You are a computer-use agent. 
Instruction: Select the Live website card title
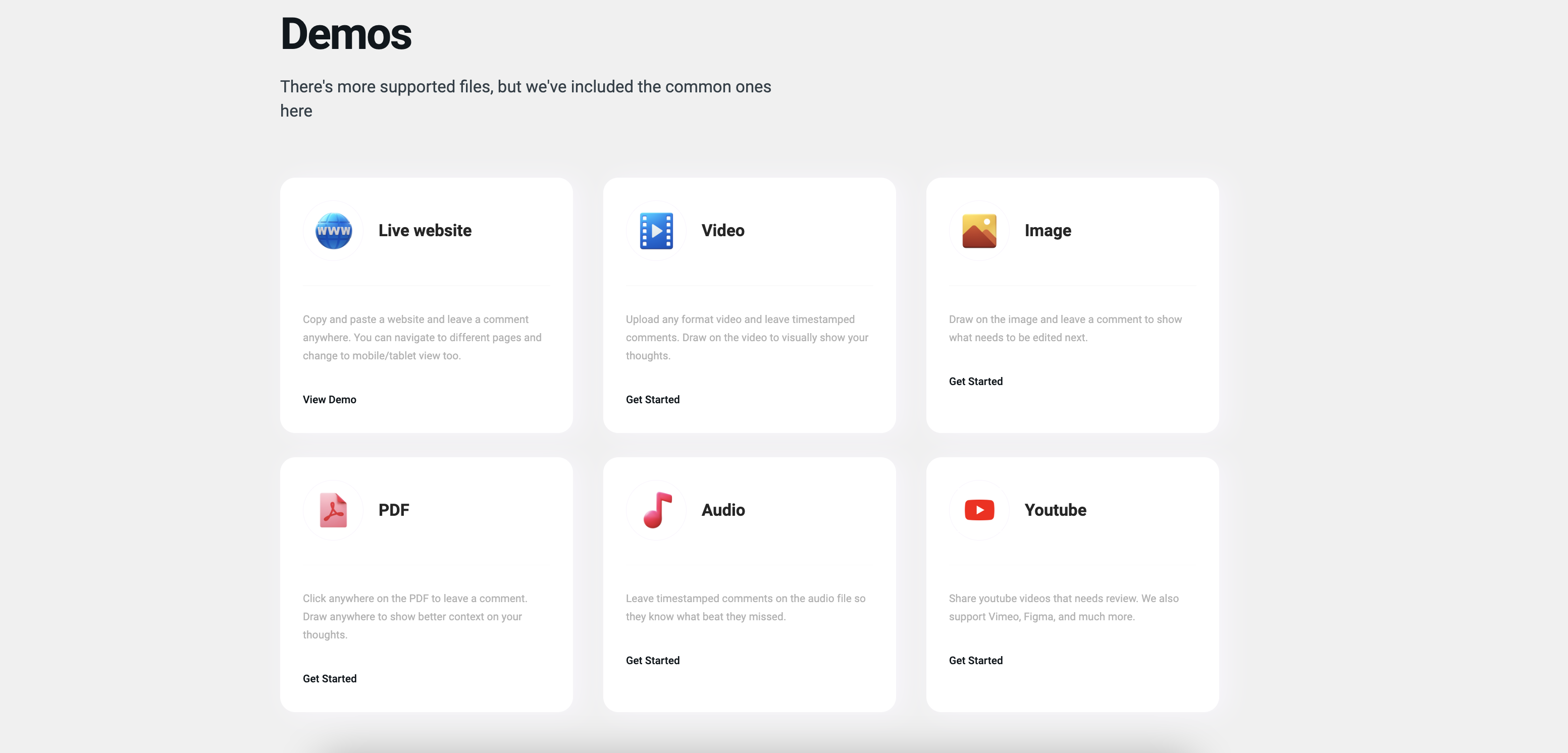coord(425,230)
